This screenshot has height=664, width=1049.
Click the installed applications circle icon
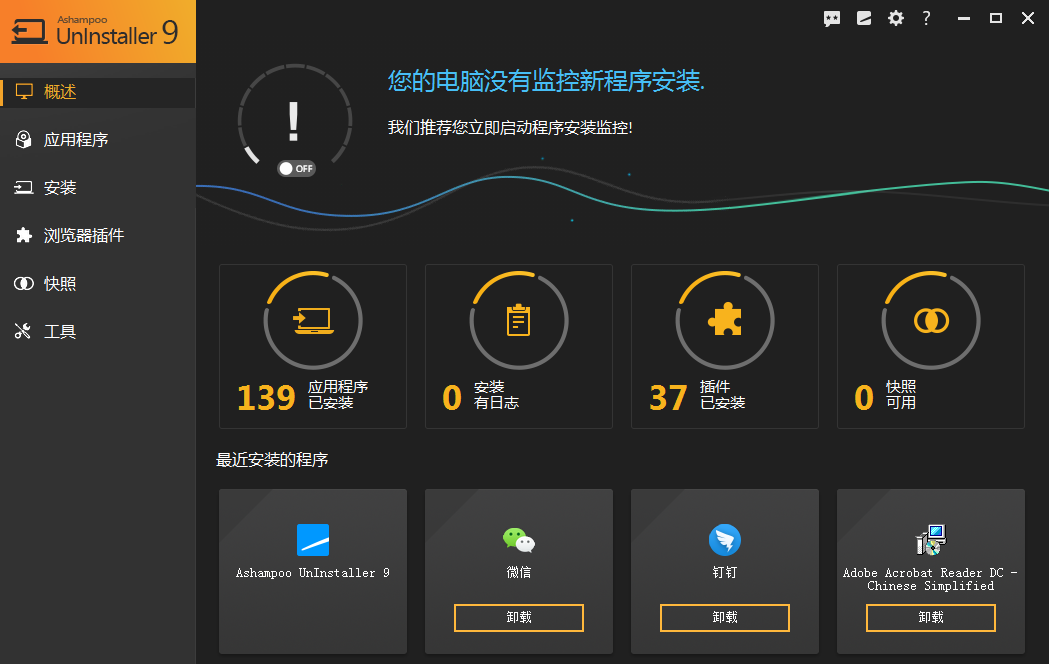pos(313,320)
